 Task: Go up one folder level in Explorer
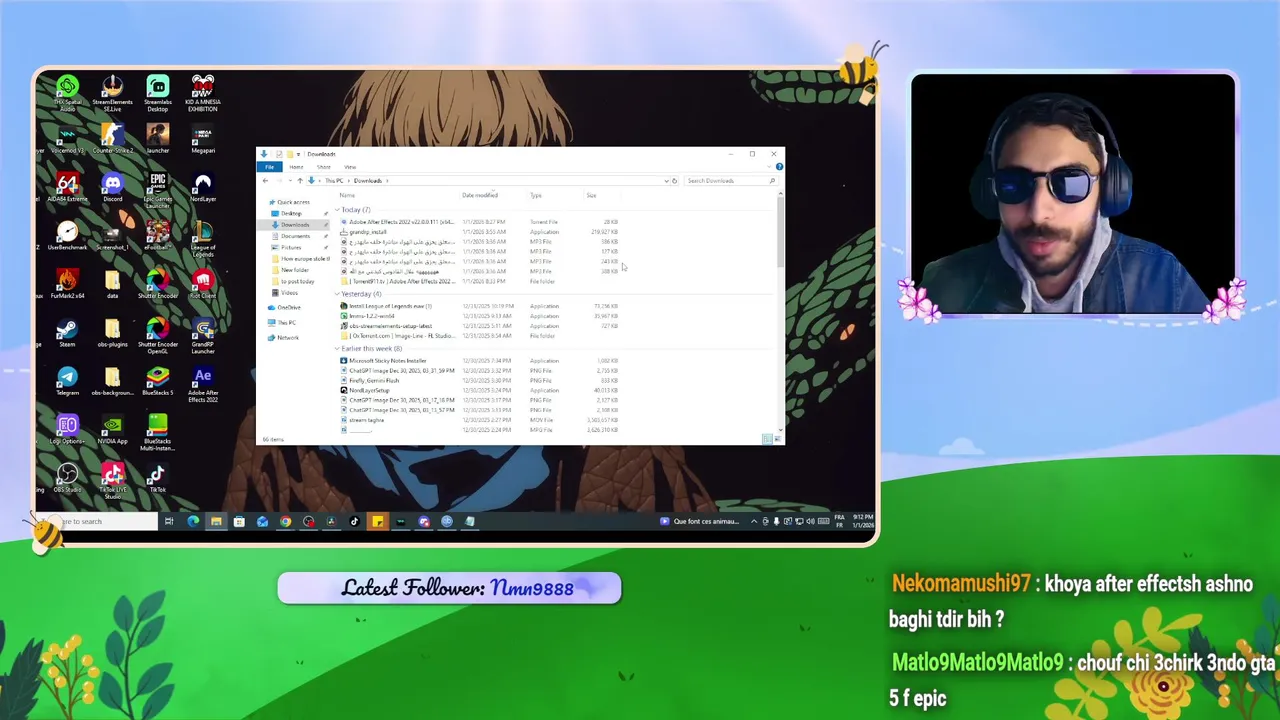pyautogui.click(x=300, y=181)
